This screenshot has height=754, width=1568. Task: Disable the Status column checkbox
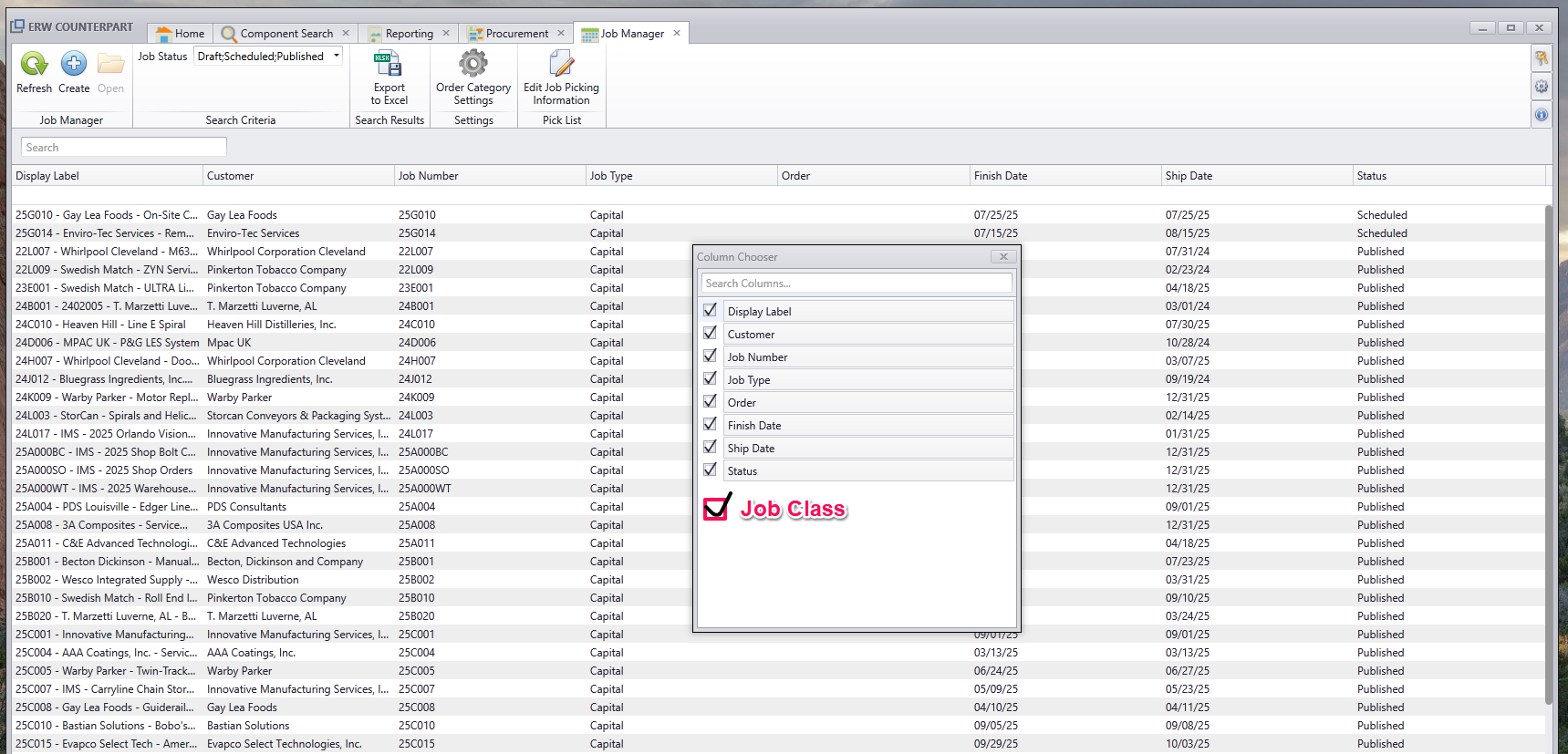click(711, 470)
